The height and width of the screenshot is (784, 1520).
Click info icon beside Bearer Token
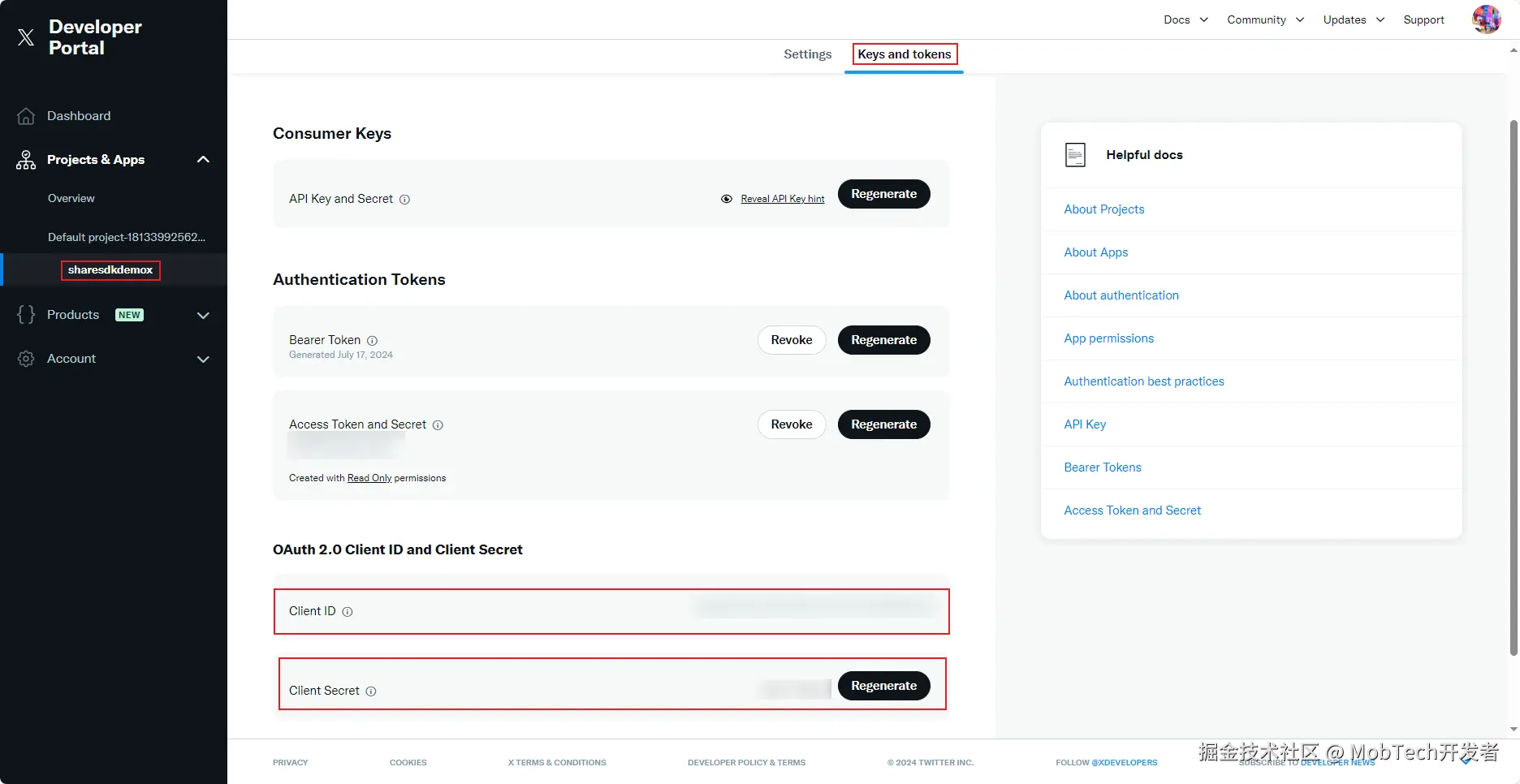point(372,341)
